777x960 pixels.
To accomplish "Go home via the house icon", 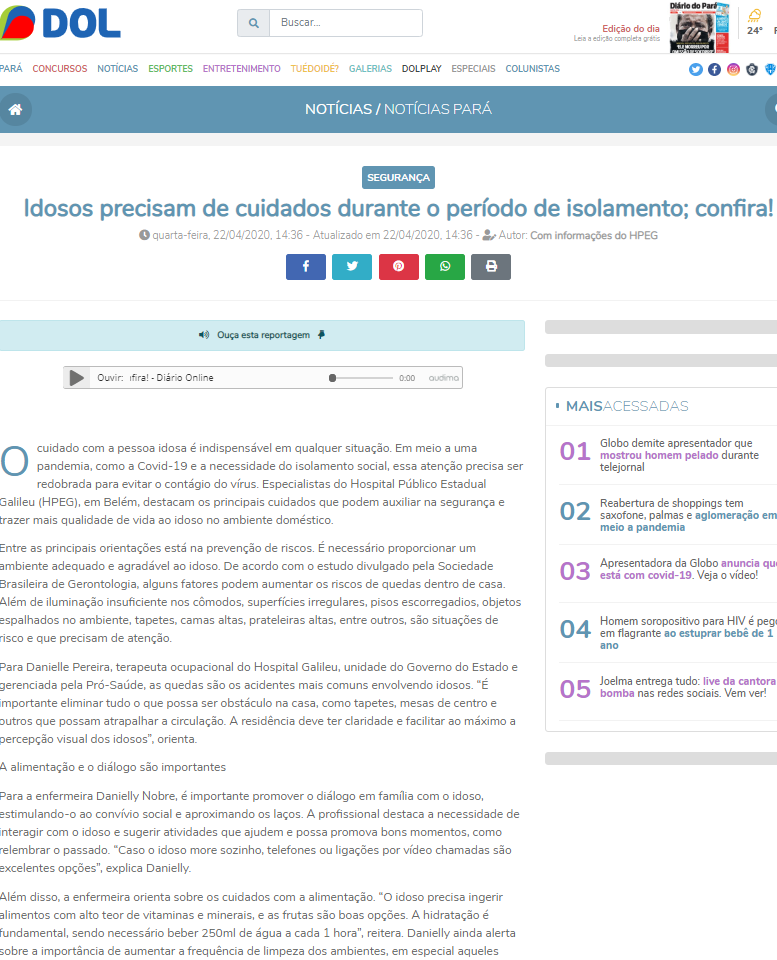I will 15,110.
